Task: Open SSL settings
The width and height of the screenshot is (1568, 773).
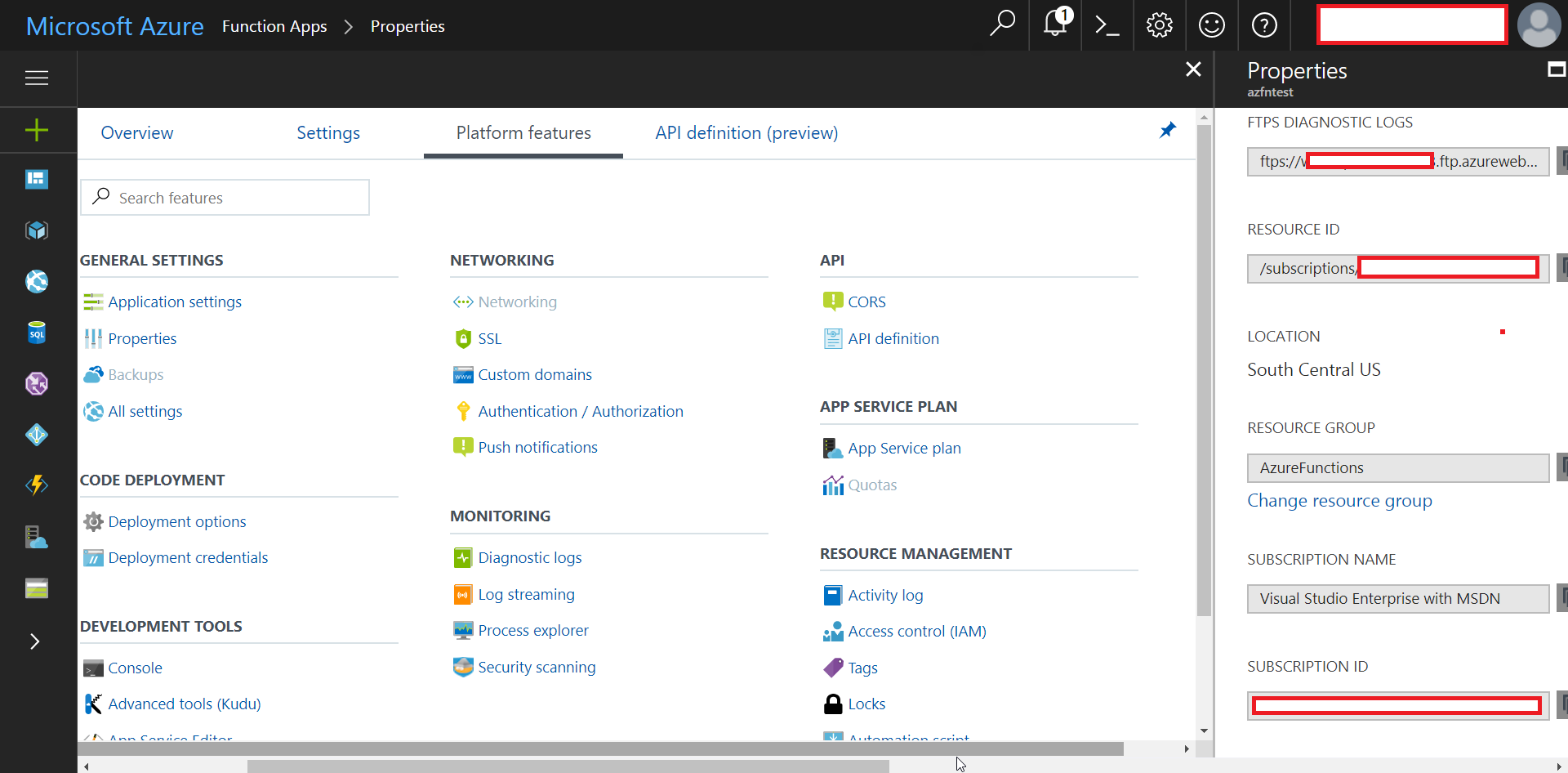Action: (x=489, y=338)
